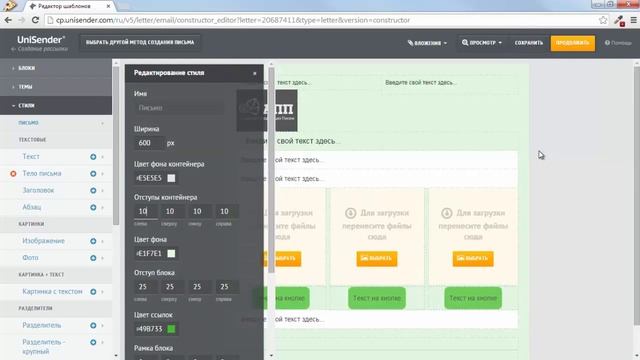Click right green Текст на кнопке button

473,298
